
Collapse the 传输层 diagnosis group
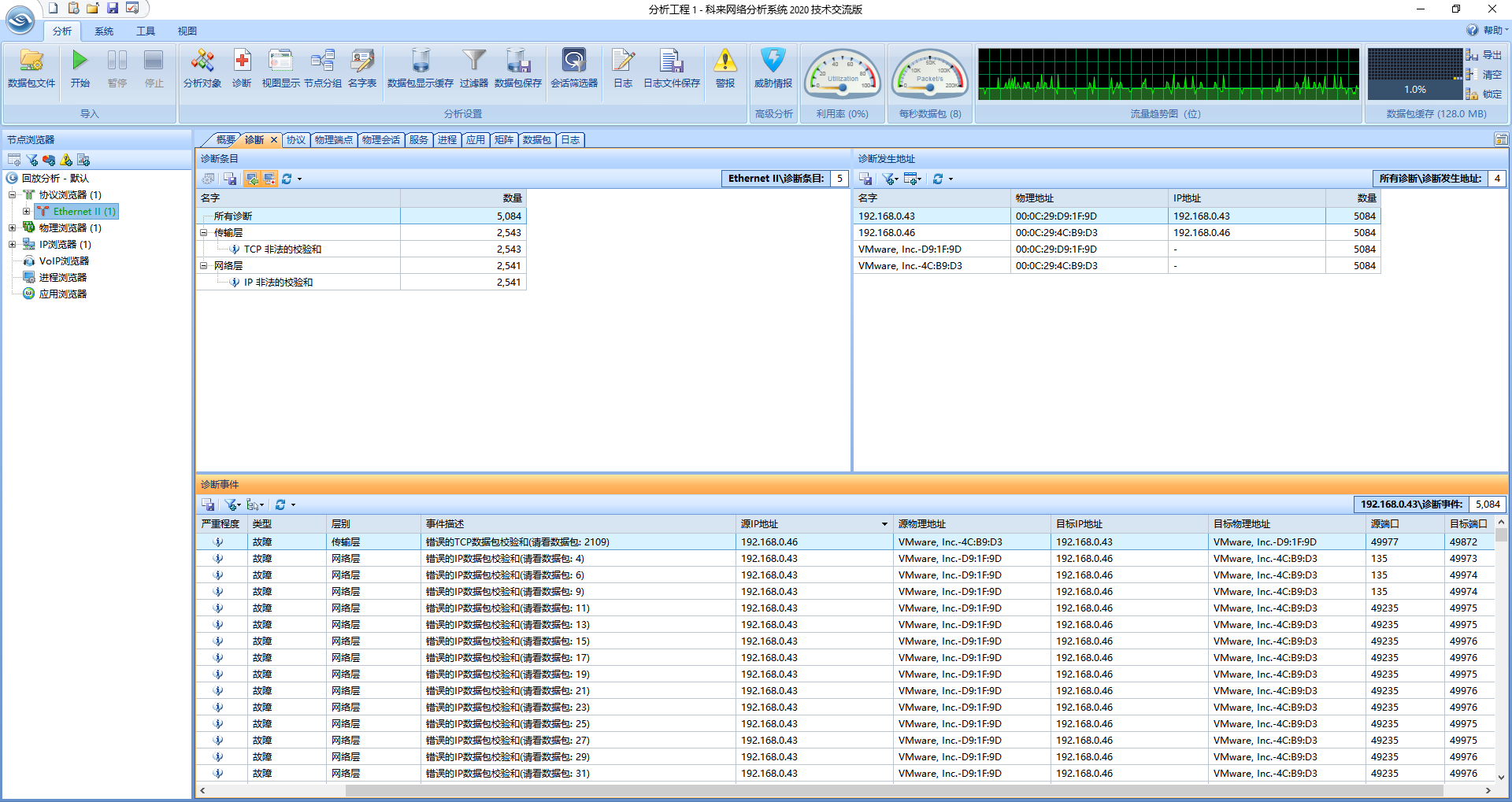click(x=203, y=232)
